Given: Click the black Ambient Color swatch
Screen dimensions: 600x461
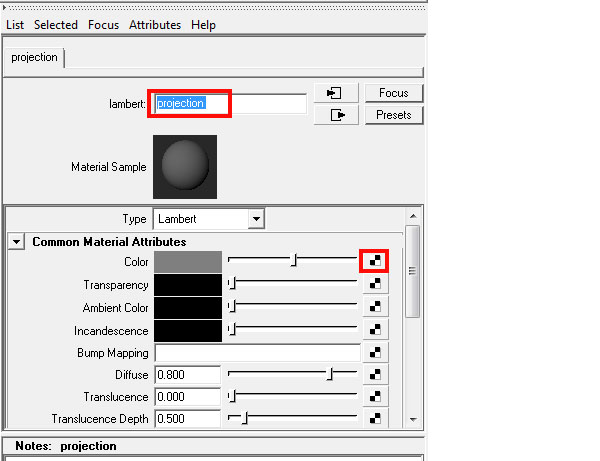Looking at the screenshot, I should 188,308.
